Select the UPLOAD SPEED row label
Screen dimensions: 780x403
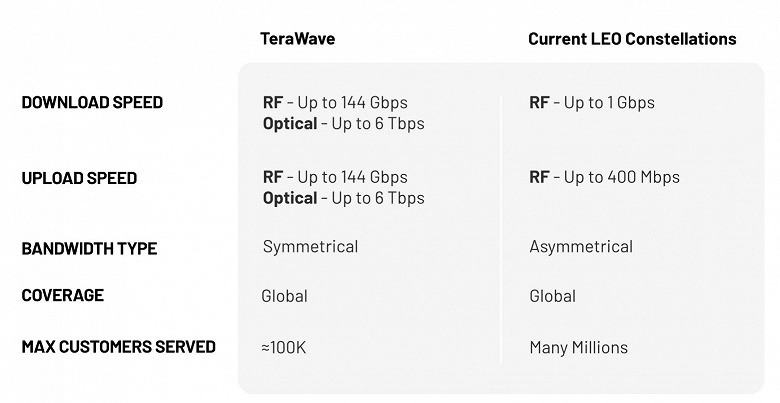click(x=79, y=178)
